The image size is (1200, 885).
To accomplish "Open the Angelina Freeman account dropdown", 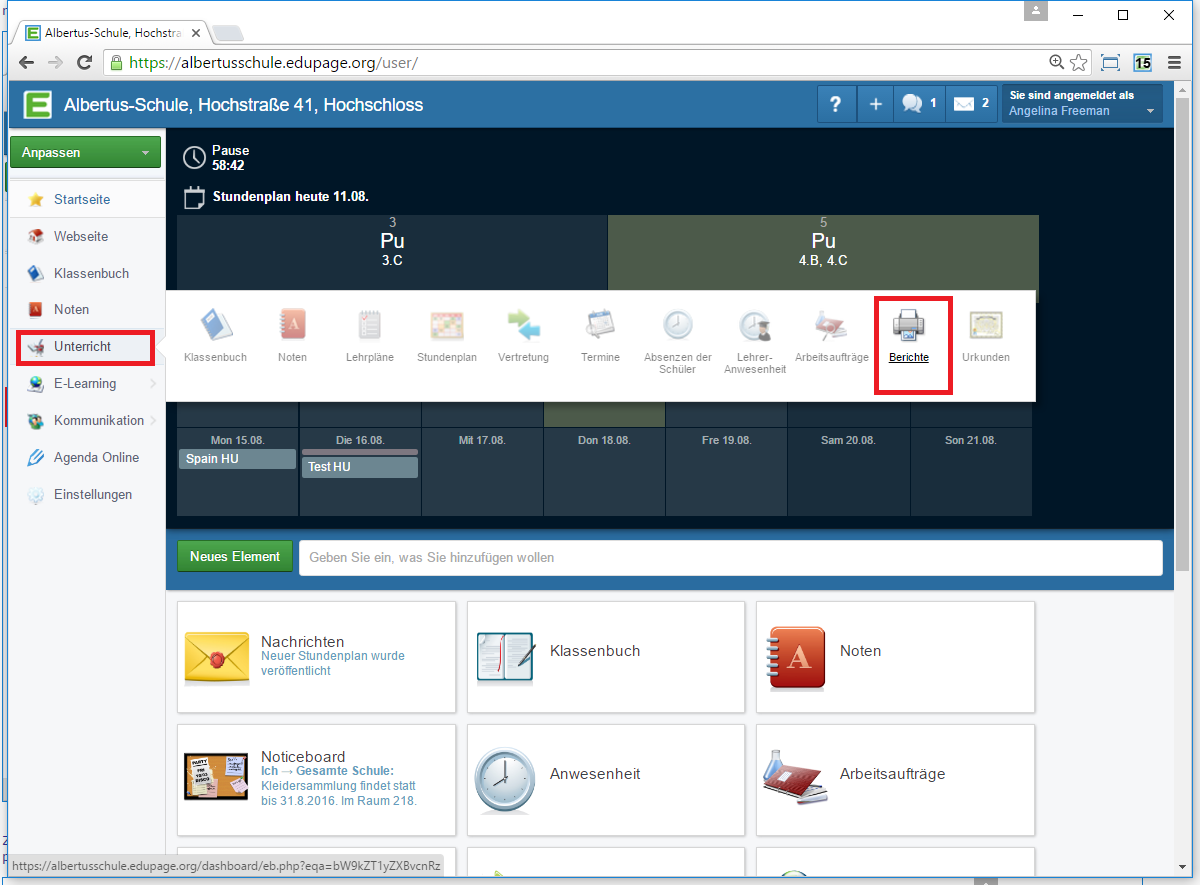I will point(1082,104).
